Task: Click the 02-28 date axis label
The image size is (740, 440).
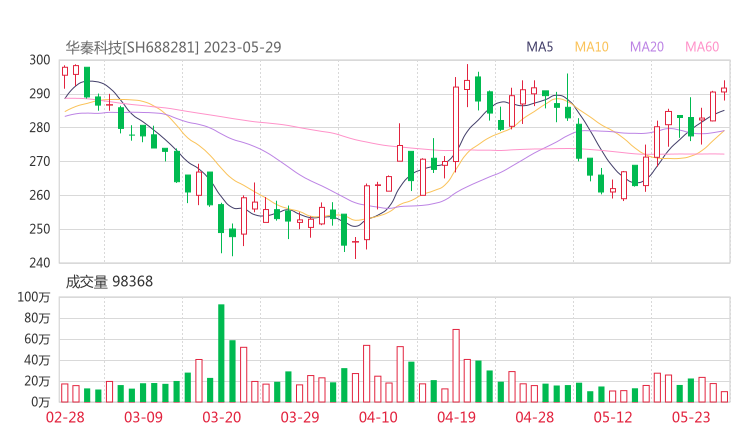Action: click(65, 417)
